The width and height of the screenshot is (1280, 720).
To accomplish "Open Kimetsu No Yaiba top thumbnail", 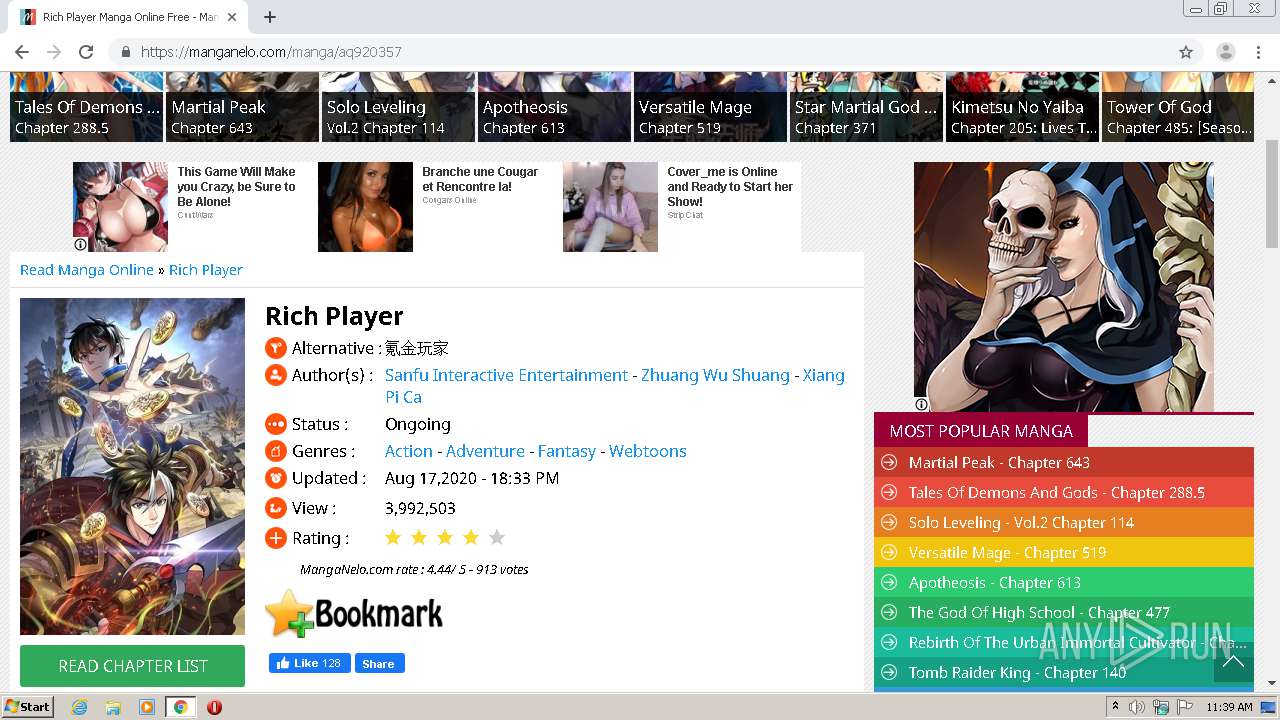I will [1022, 107].
